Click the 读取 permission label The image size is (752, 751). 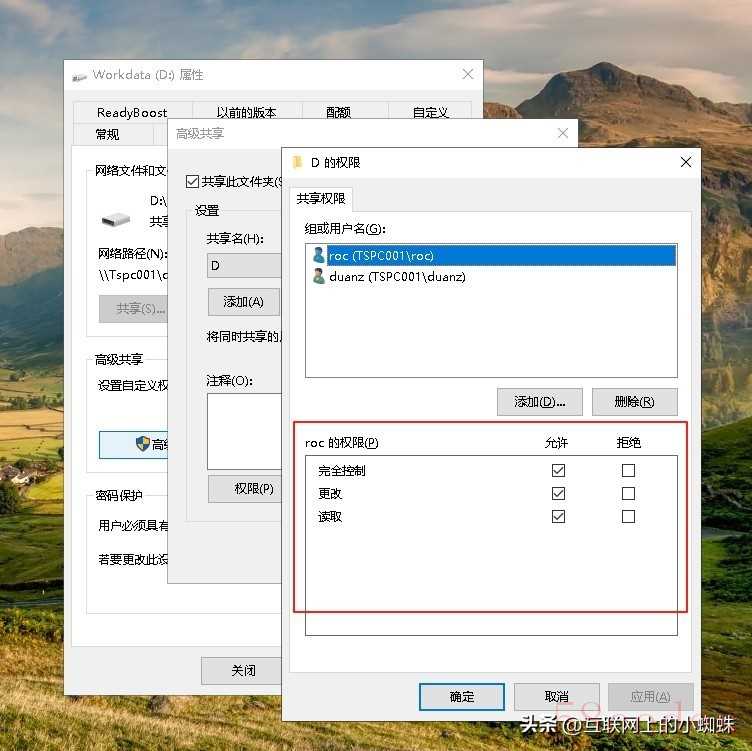click(330, 516)
